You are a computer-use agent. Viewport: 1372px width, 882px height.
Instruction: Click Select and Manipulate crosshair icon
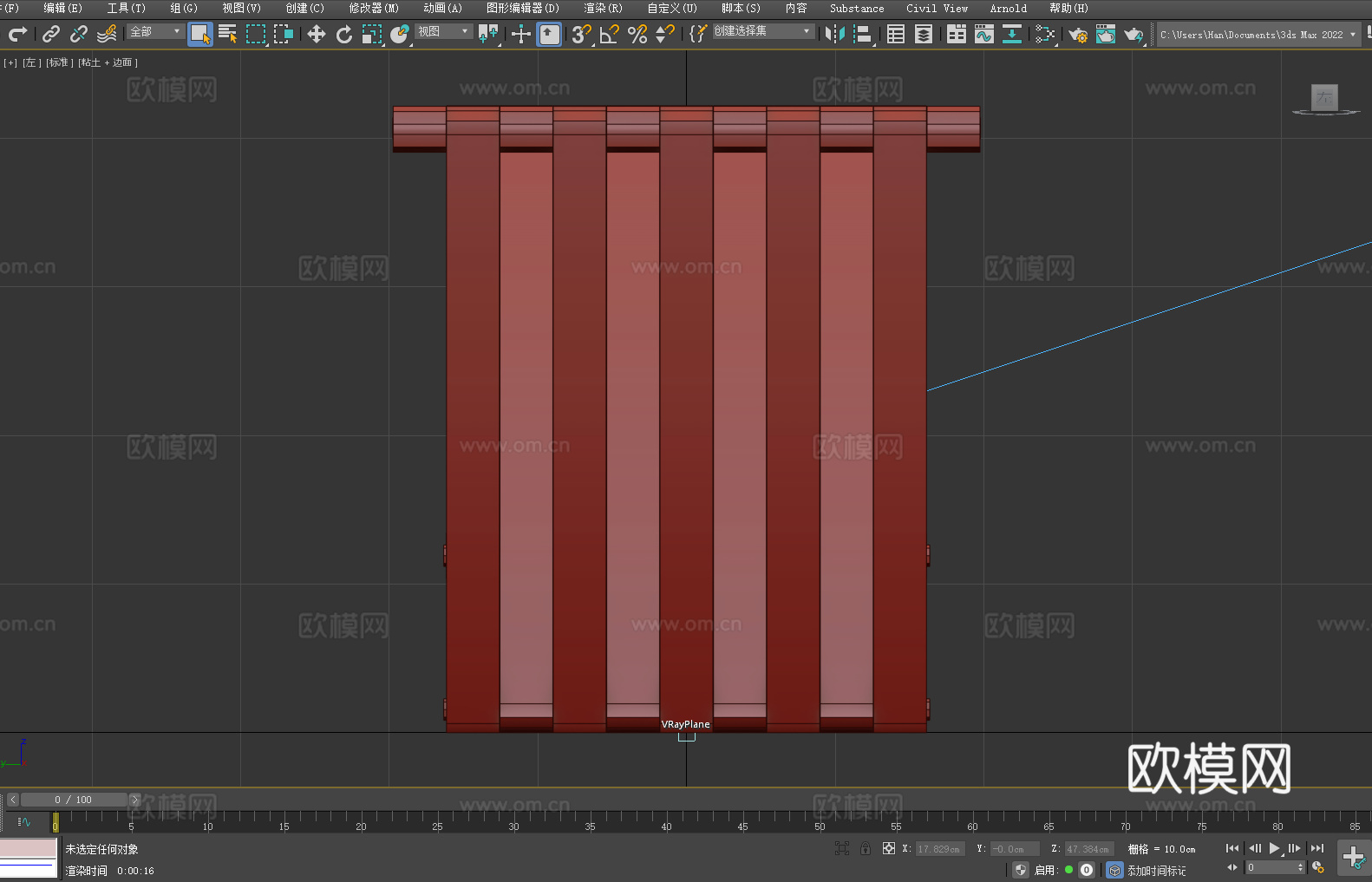(520, 34)
